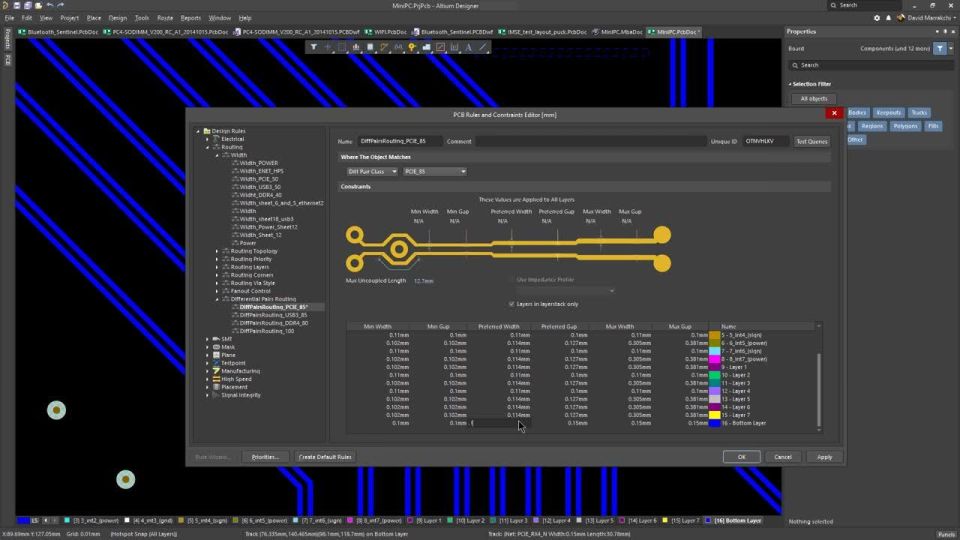Click the rule Name input field
The width and height of the screenshot is (960, 540).
tap(400, 141)
